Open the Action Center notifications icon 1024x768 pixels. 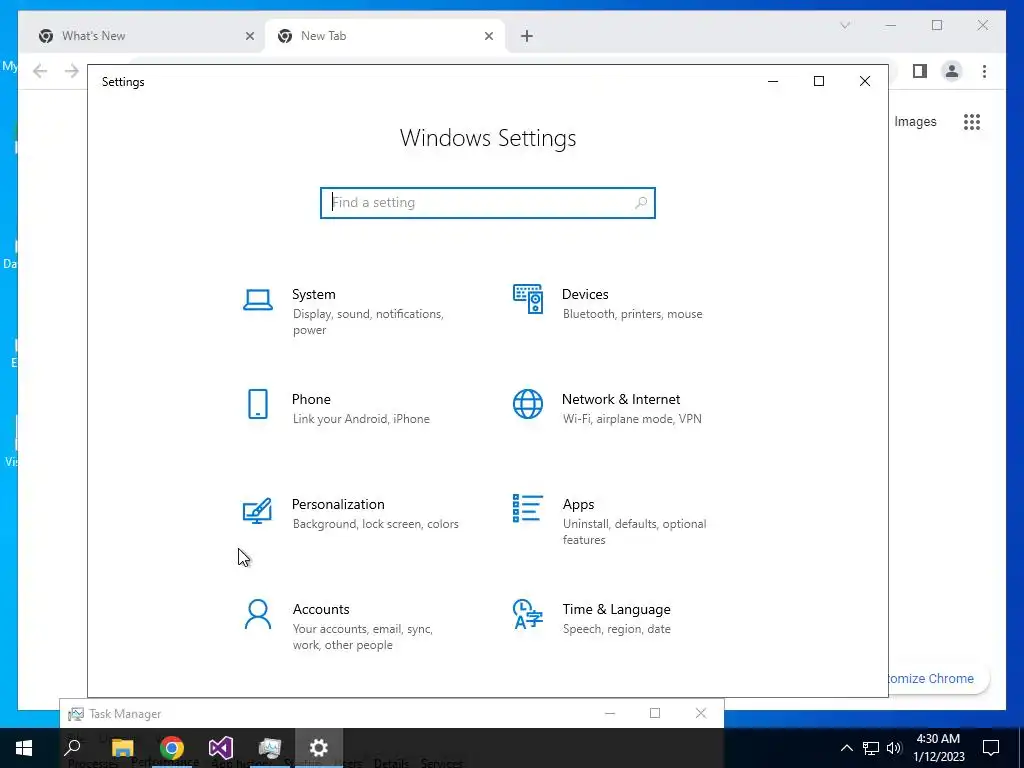(991, 748)
